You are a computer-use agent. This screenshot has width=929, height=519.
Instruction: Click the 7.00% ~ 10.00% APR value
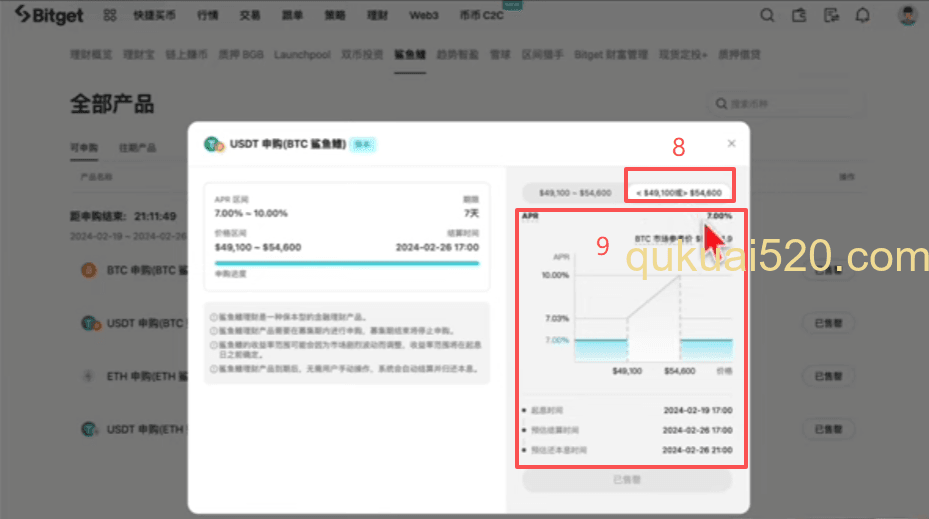click(x=251, y=213)
